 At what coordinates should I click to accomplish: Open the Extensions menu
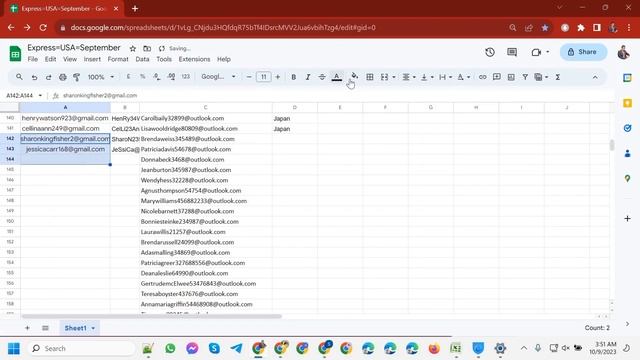tap(194, 59)
